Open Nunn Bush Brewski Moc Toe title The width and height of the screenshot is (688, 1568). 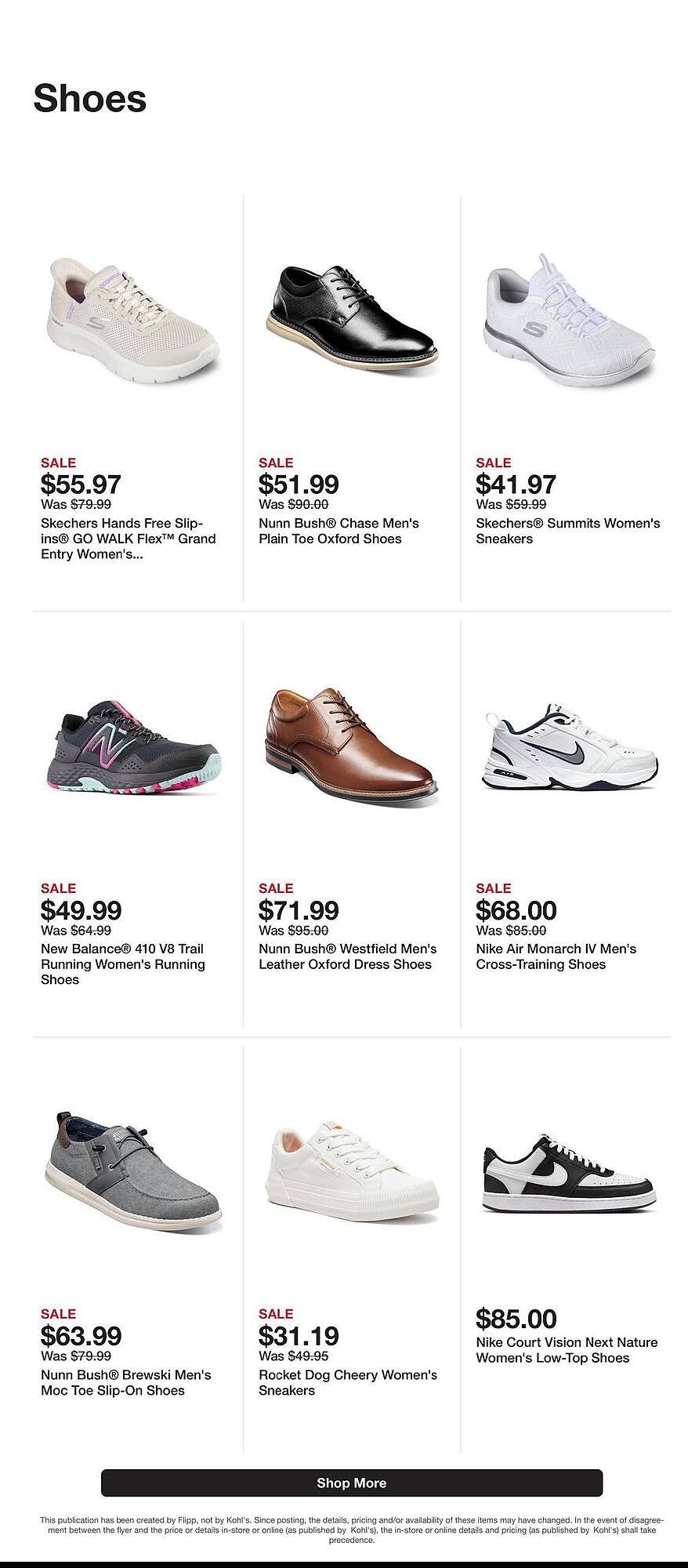pos(125,1382)
